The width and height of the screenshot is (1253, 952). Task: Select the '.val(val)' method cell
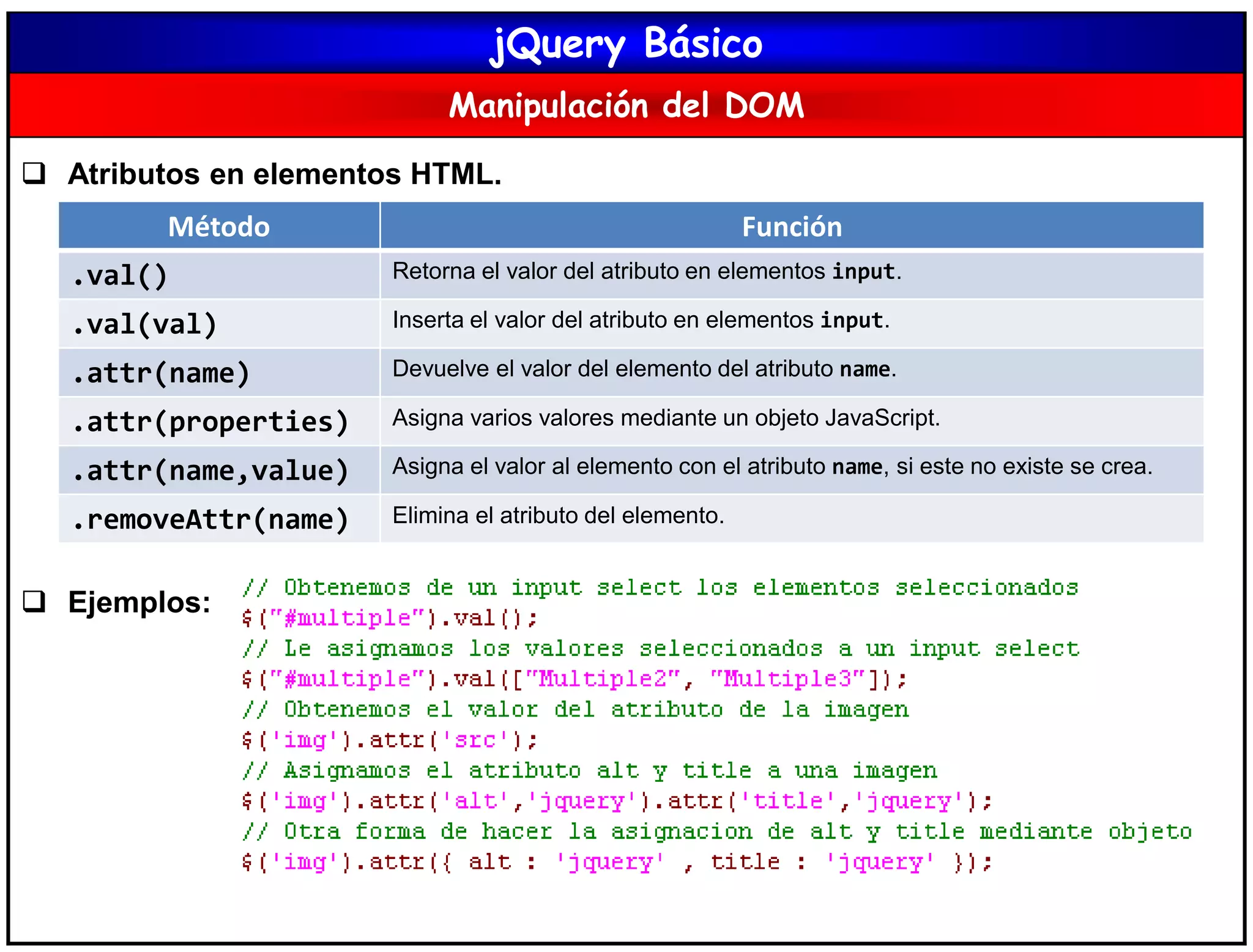click(x=219, y=324)
